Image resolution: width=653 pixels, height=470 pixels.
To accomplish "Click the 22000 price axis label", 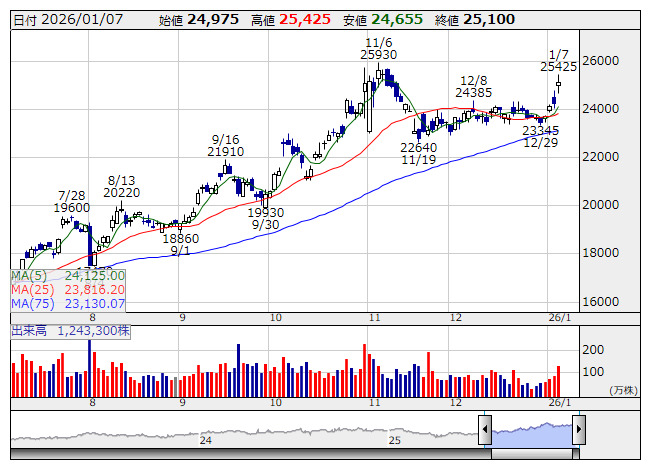I will 601,157.
